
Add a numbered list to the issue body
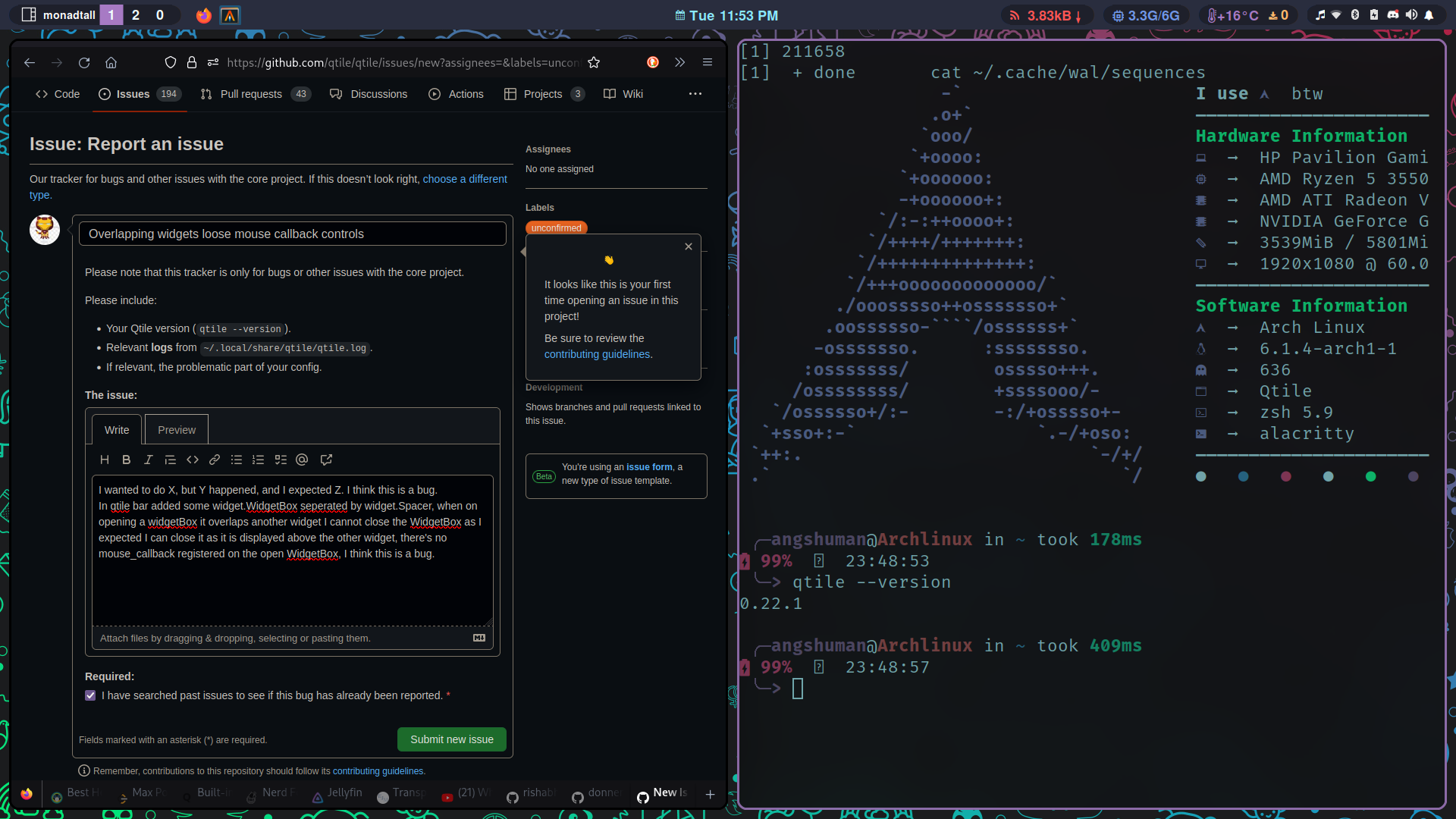click(258, 460)
